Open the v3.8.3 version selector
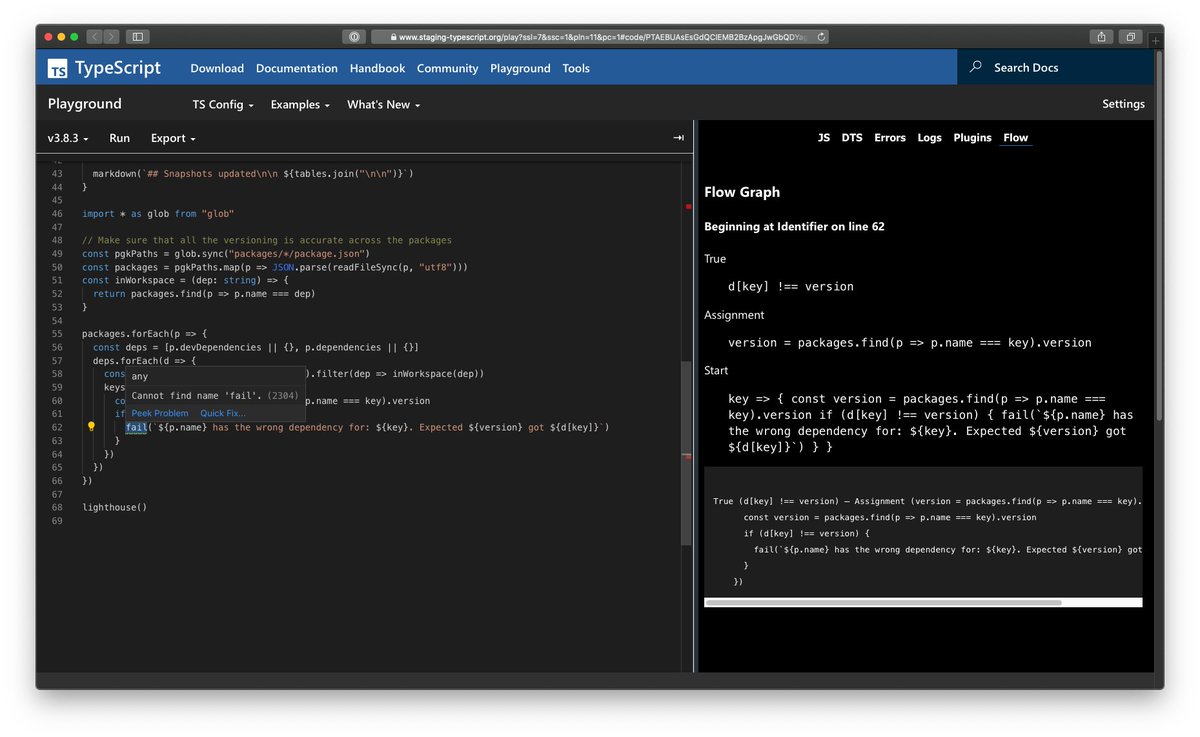1200x737 pixels. [x=68, y=138]
